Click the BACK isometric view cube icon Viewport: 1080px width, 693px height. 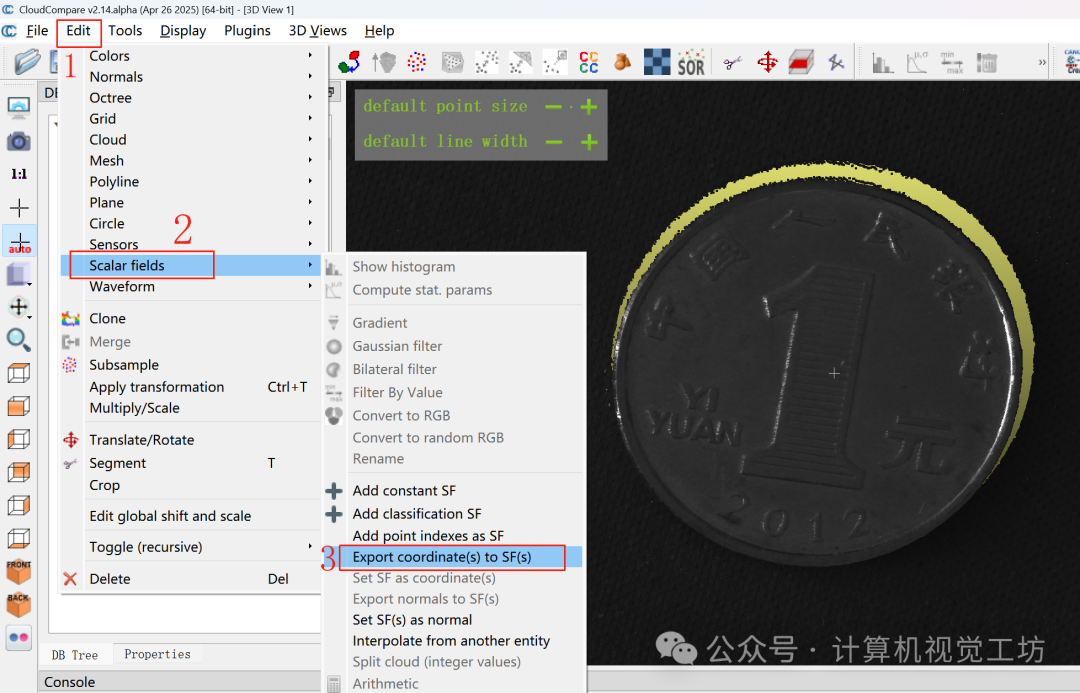pos(19,604)
